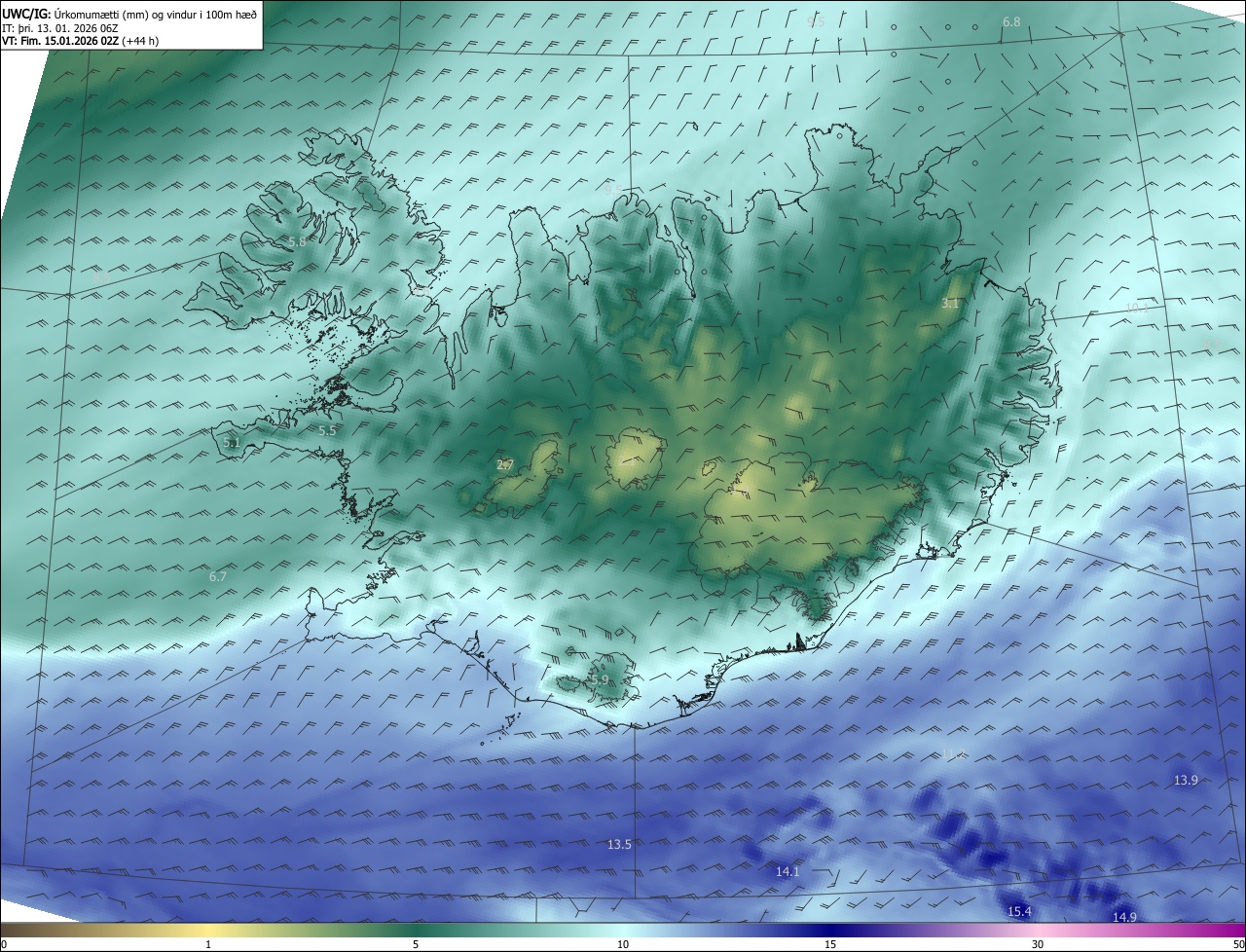Click the 13.9 value on the map
Image resolution: width=1246 pixels, height=952 pixels.
1186,780
